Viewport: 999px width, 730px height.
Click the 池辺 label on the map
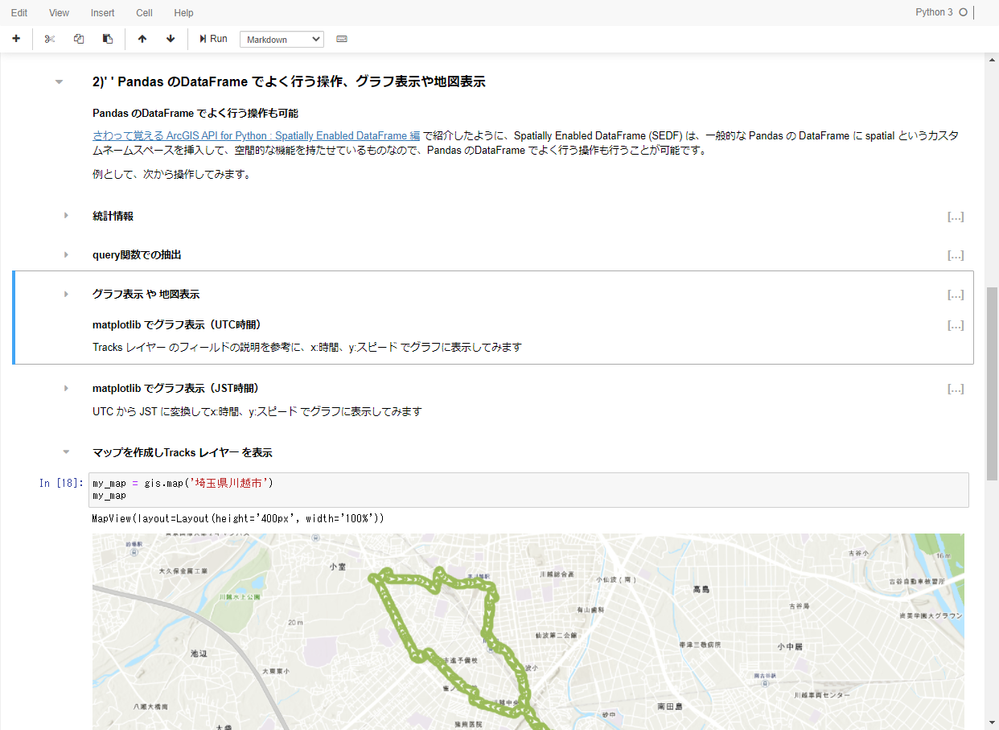coord(199,654)
